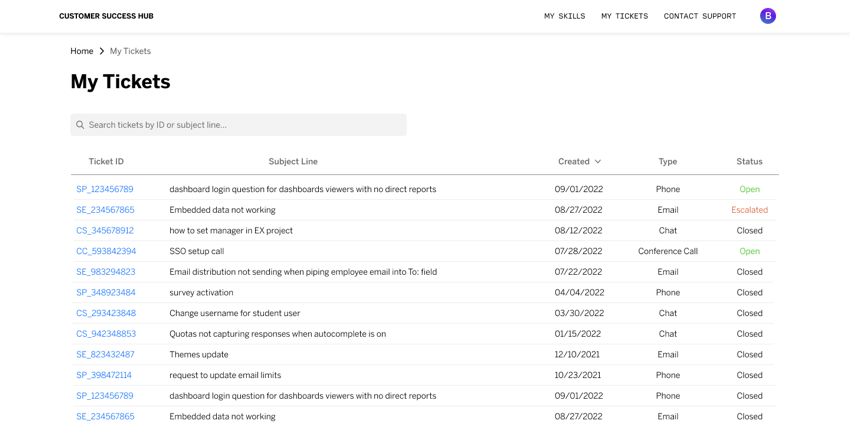
Task: Click the Home breadcrumb link
Action: [82, 51]
